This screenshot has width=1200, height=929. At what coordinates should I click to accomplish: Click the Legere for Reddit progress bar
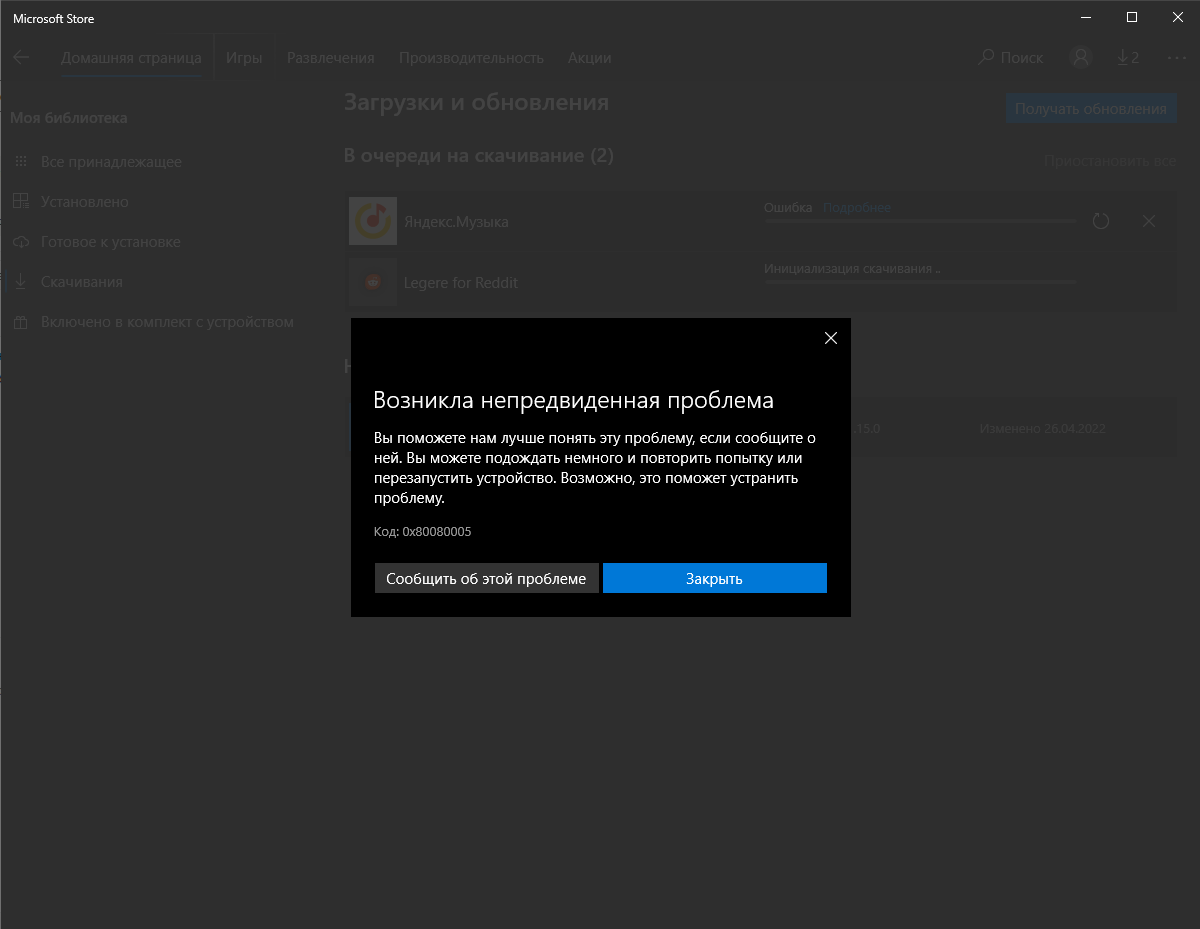pyautogui.click(x=921, y=282)
